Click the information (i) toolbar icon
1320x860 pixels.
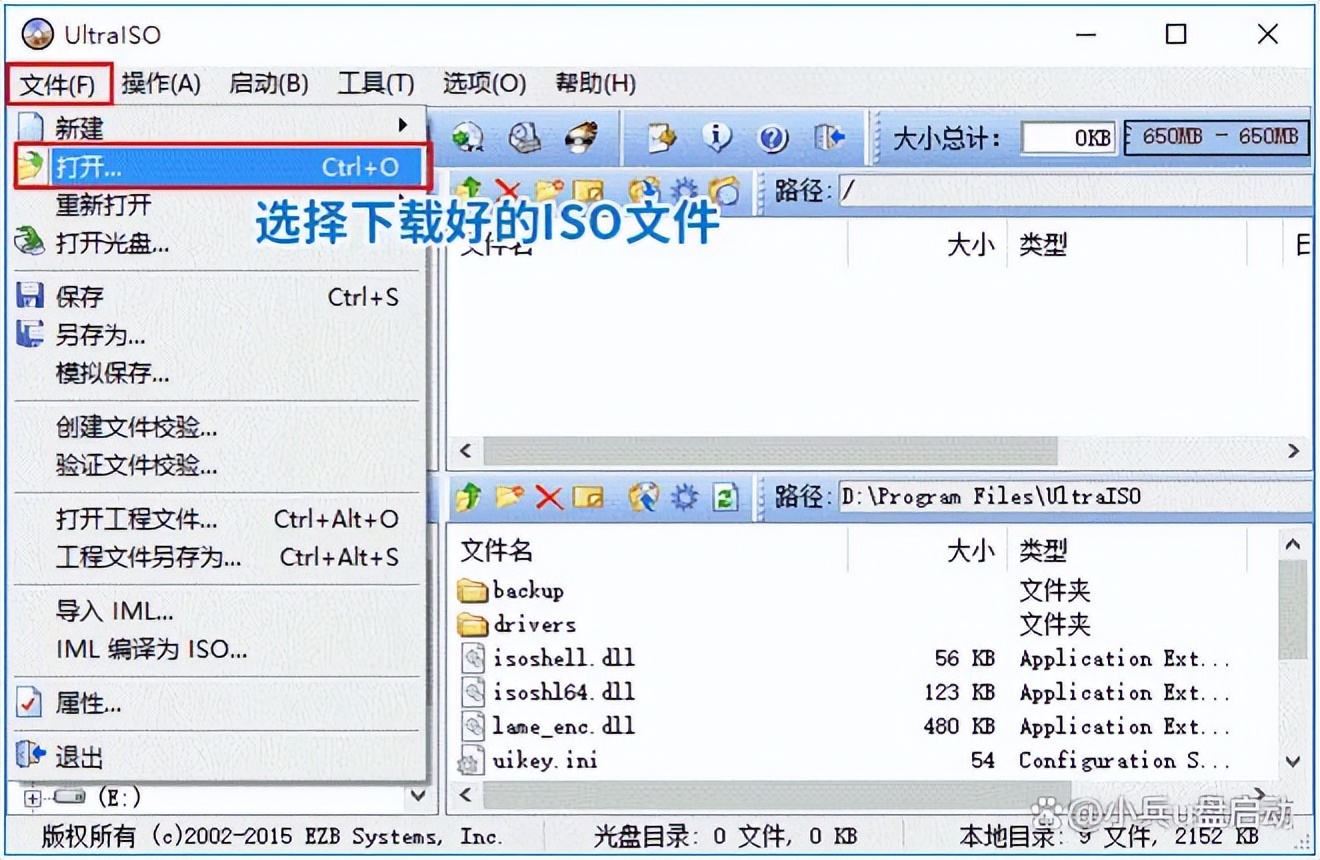click(x=718, y=138)
